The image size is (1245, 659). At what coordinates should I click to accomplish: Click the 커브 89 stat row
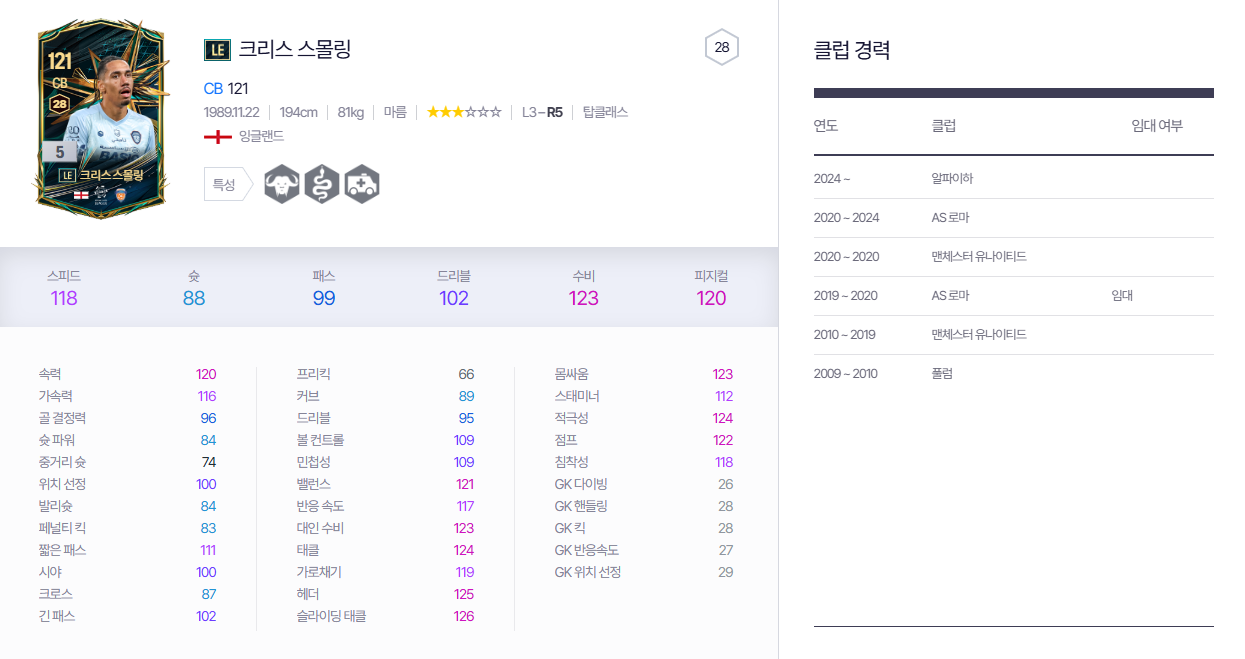click(x=385, y=396)
